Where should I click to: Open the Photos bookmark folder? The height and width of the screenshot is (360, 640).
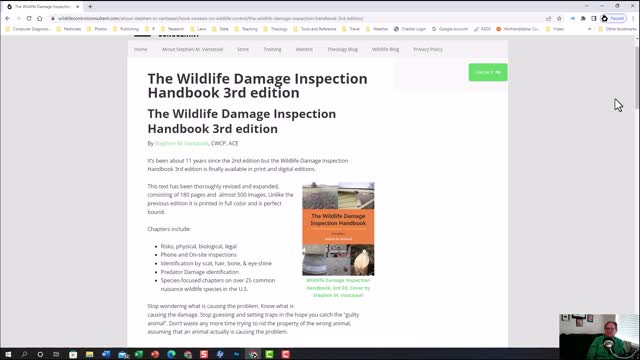[97, 29]
